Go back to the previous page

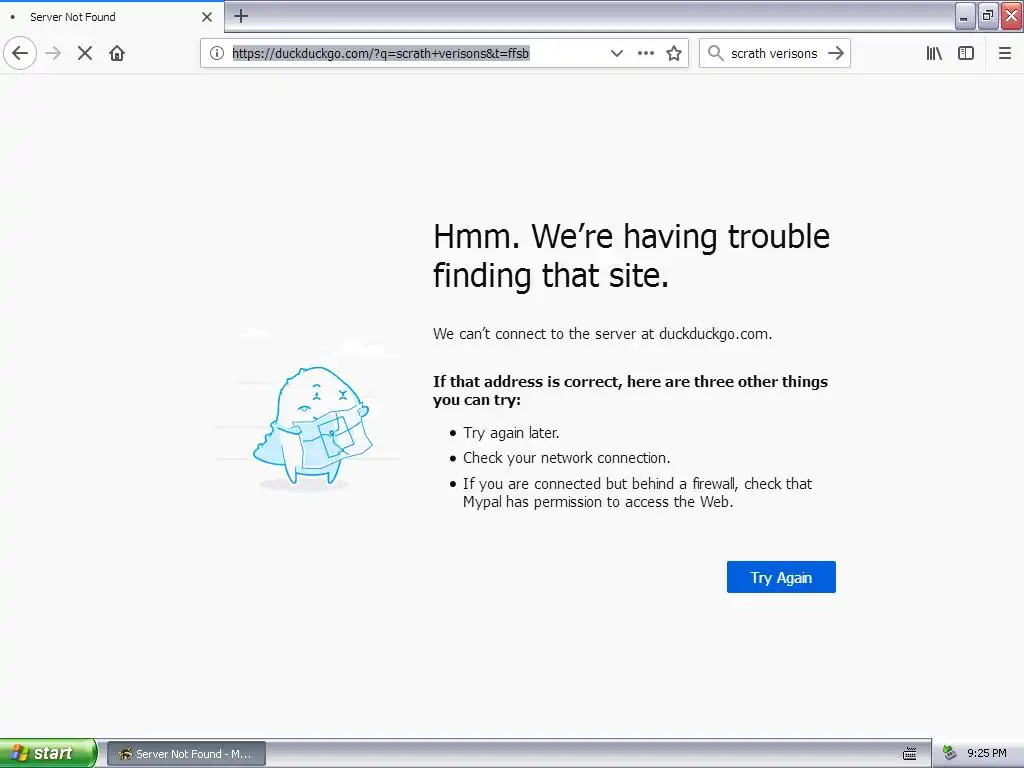(20, 53)
